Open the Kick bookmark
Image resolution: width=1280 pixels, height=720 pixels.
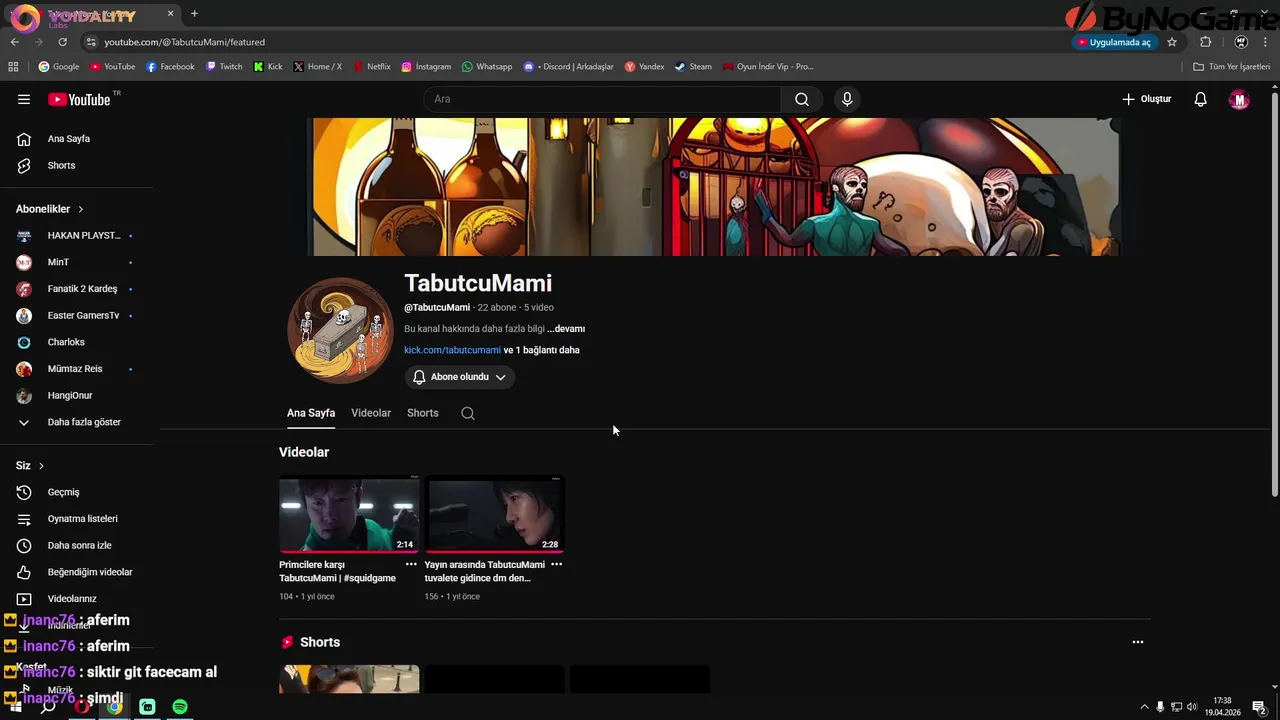coord(268,67)
